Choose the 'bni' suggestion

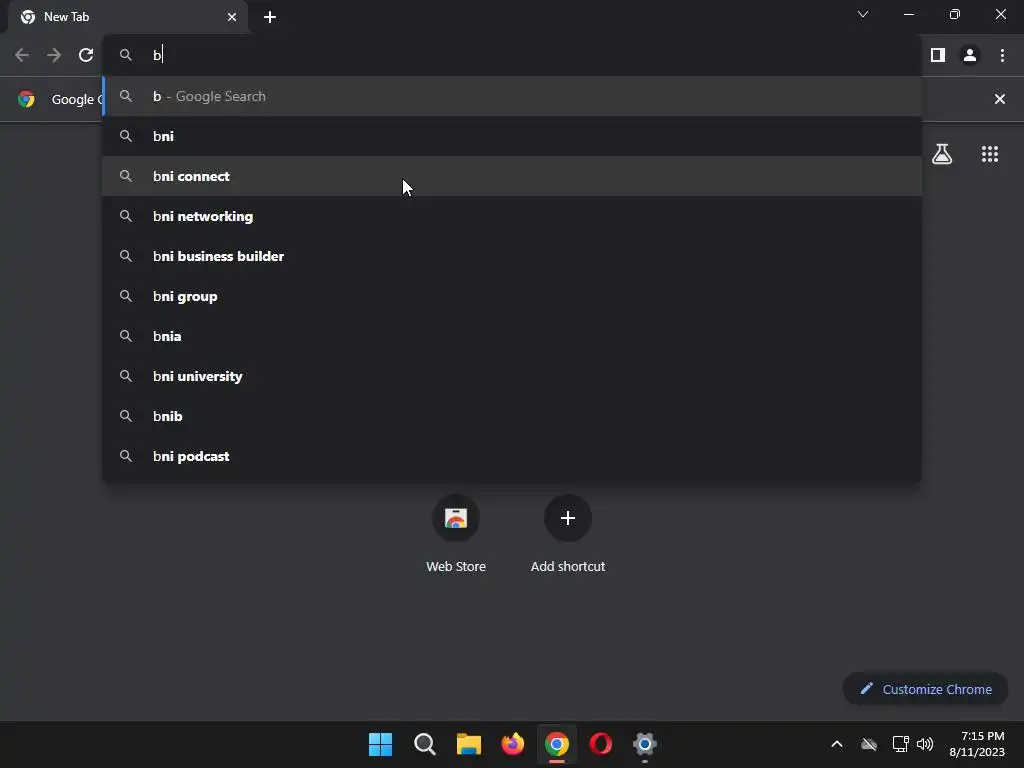tap(512, 136)
